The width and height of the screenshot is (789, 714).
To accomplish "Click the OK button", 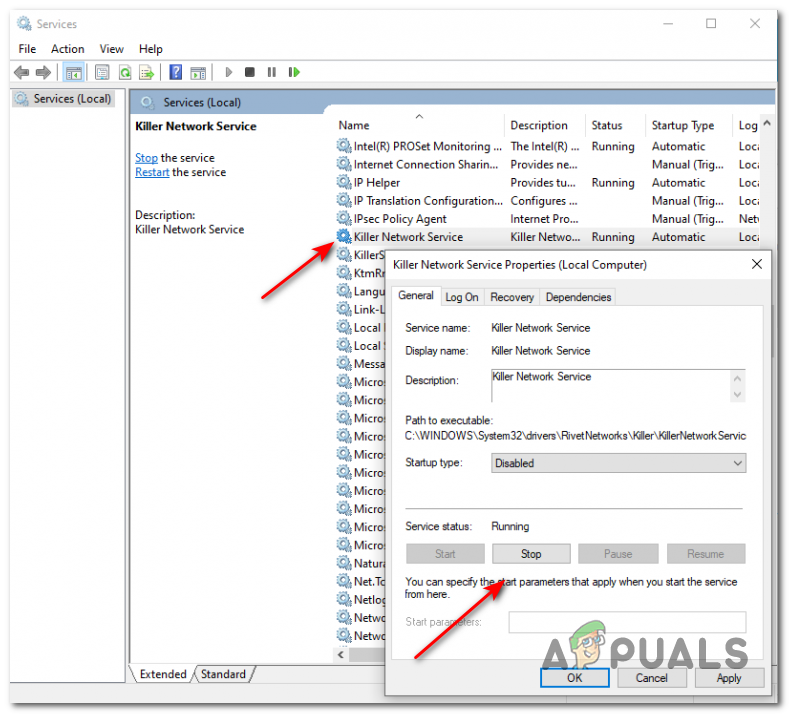I will tap(575, 678).
